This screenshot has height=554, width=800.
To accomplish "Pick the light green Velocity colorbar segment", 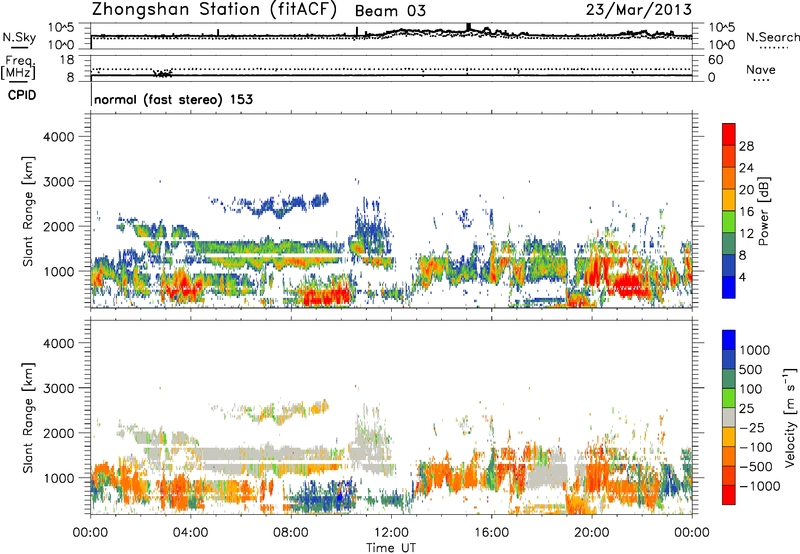I will click(729, 399).
